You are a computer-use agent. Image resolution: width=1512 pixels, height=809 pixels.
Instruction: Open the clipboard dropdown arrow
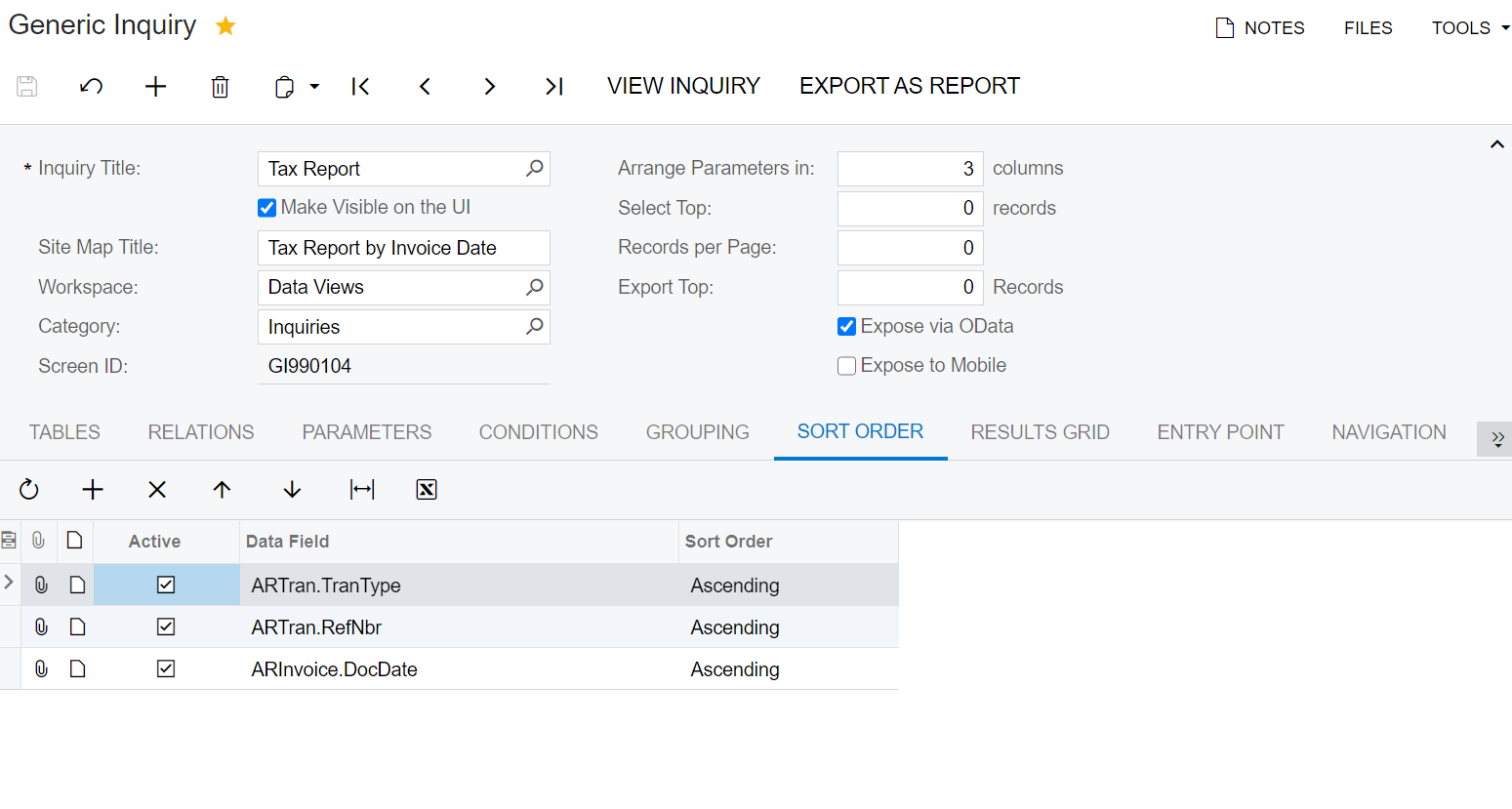click(x=314, y=87)
